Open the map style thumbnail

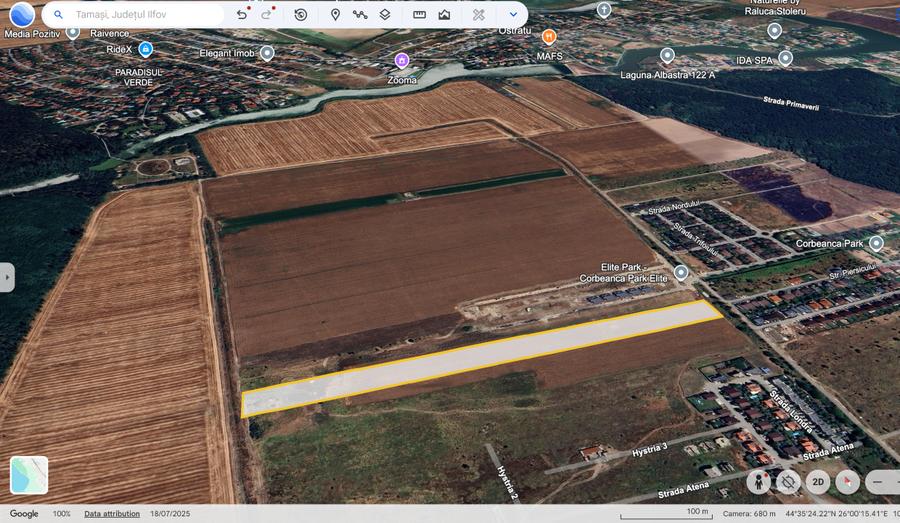click(29, 475)
